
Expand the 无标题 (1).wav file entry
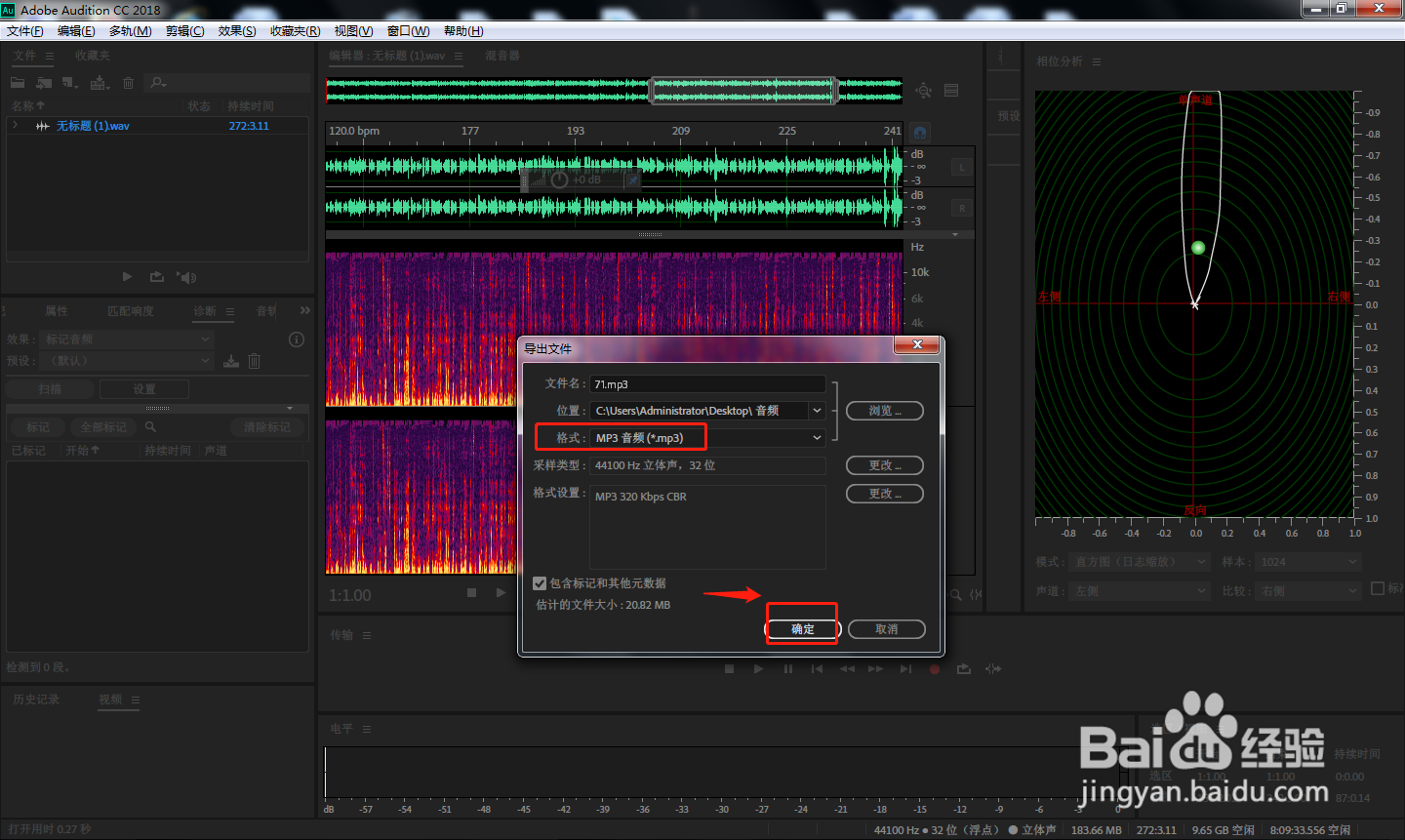pyautogui.click(x=15, y=126)
